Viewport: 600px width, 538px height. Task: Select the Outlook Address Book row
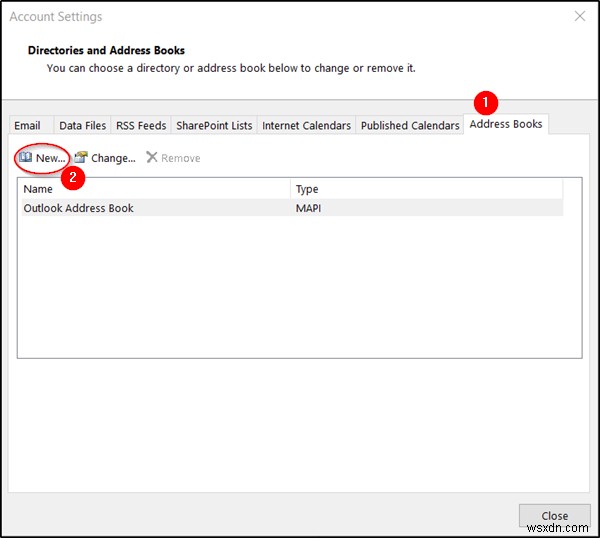(292, 208)
